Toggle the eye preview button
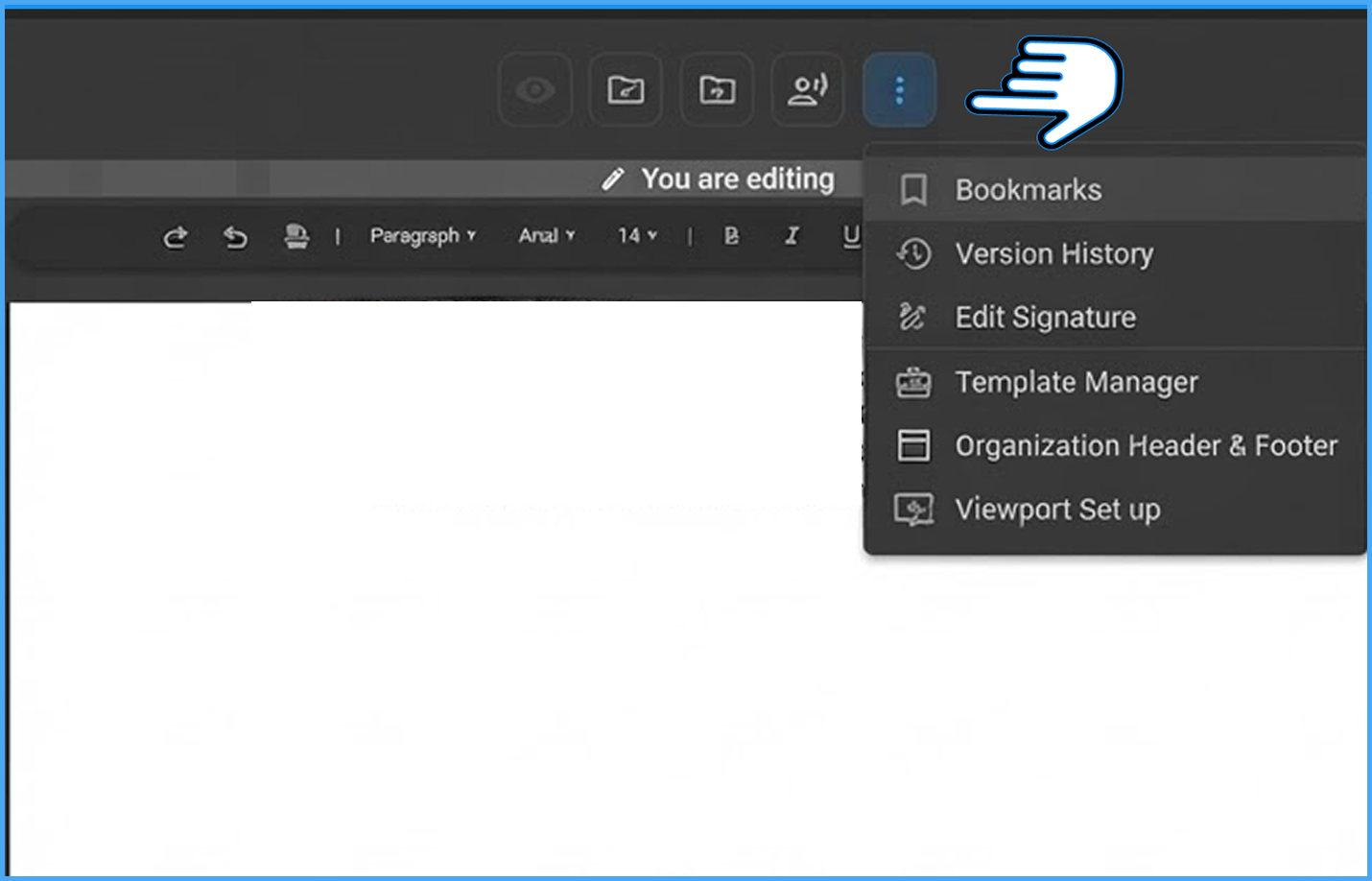Screen dimensions: 1372x881 point(535,90)
